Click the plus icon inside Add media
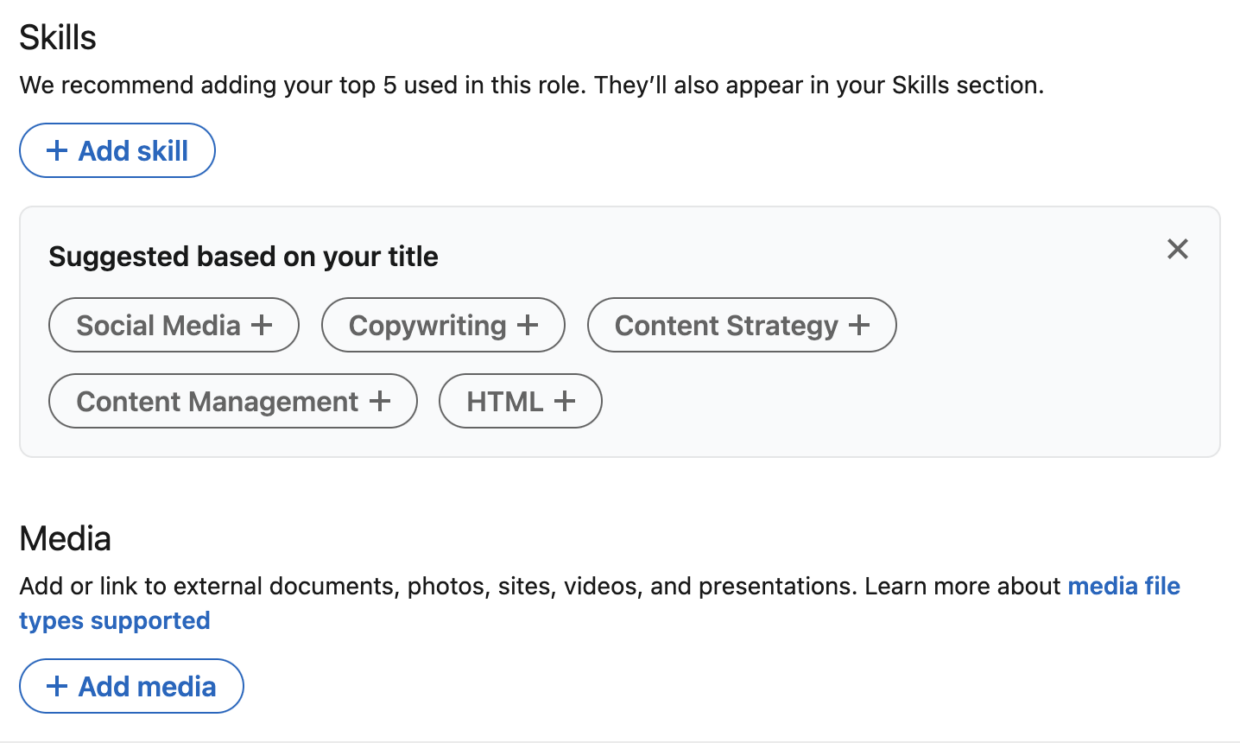This screenshot has height=743, width=1240. [57, 686]
